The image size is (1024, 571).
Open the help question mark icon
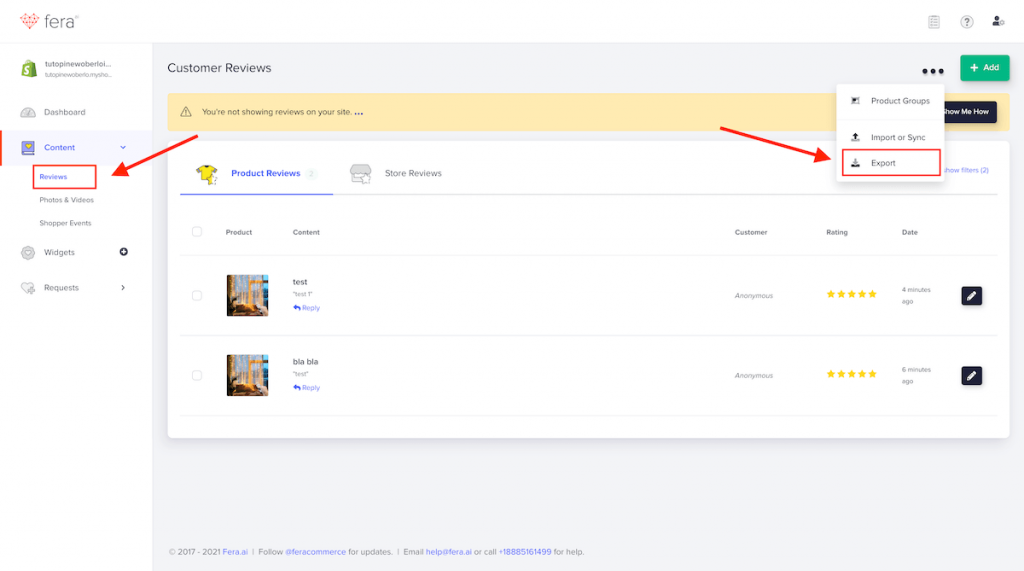point(967,22)
